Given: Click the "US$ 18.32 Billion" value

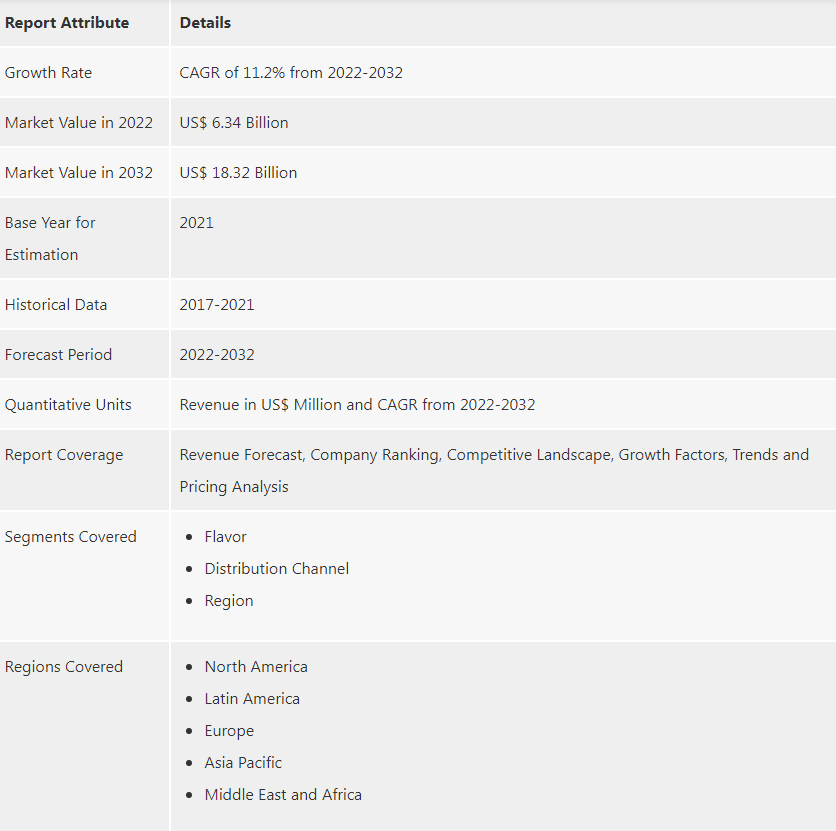Looking at the screenshot, I should coord(238,172).
